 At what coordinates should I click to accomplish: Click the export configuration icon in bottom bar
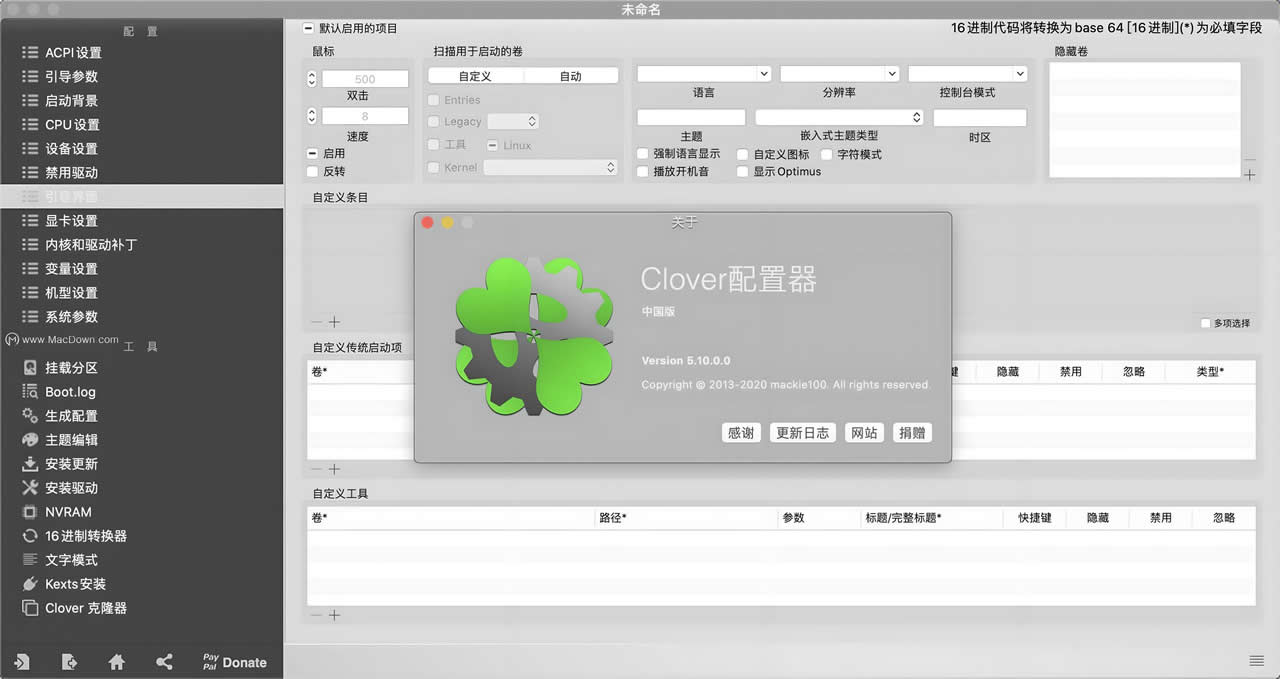[x=69, y=662]
